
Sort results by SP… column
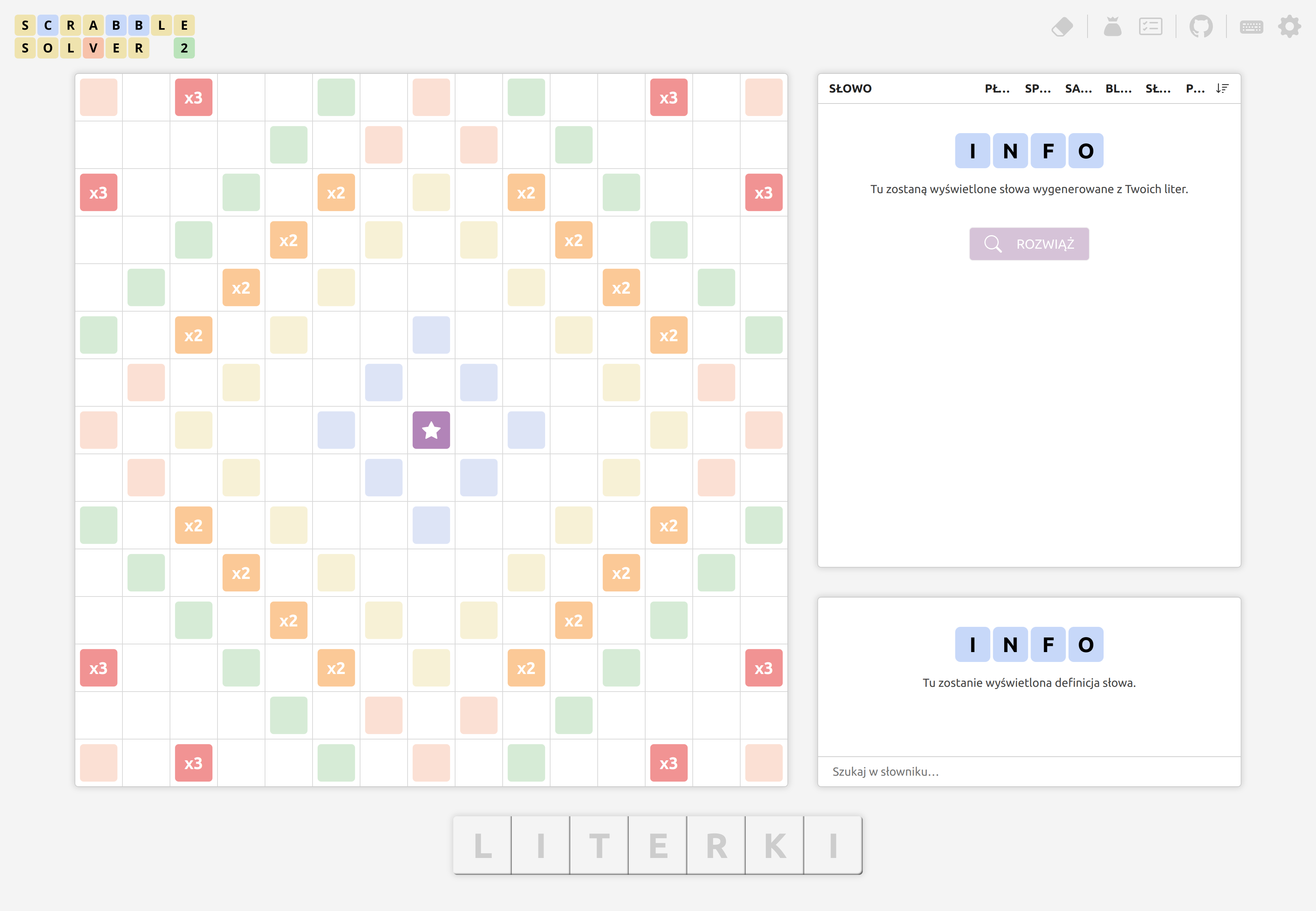click(1037, 89)
